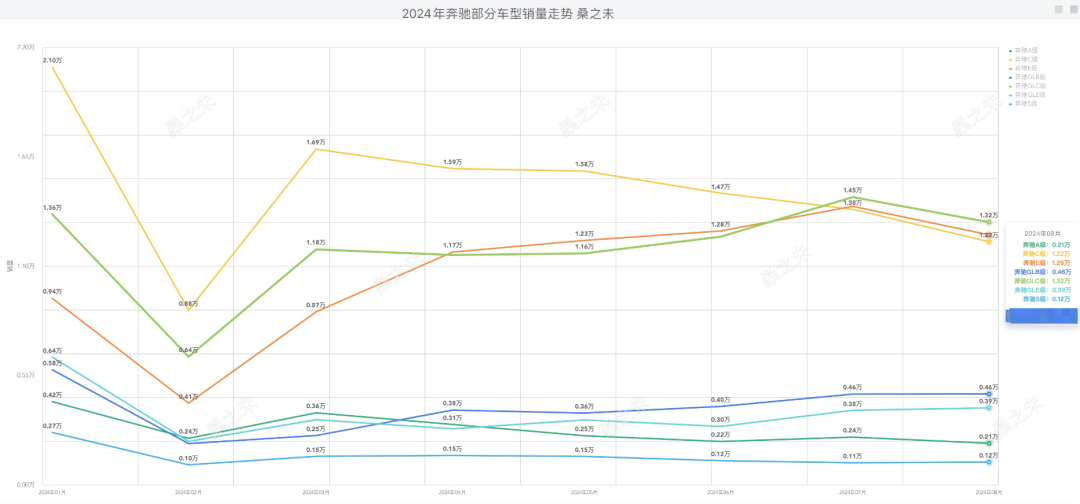Viewport: 1080px width, 504px height.
Task: Hide the 奔驰S级 line using the legend
Action: tap(1026, 104)
